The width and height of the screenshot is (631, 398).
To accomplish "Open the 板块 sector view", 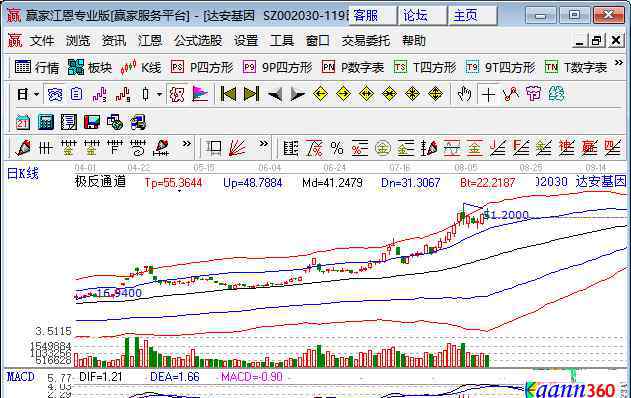I will [89, 67].
